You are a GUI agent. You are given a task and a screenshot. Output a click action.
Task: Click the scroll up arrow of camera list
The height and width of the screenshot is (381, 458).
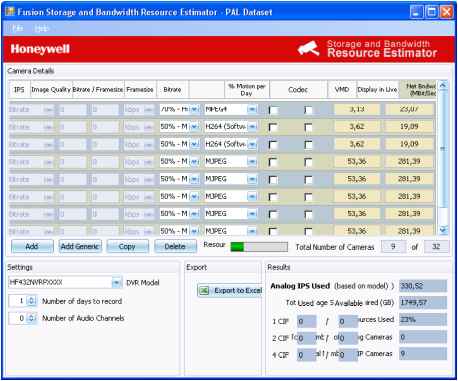pyautogui.click(x=443, y=86)
